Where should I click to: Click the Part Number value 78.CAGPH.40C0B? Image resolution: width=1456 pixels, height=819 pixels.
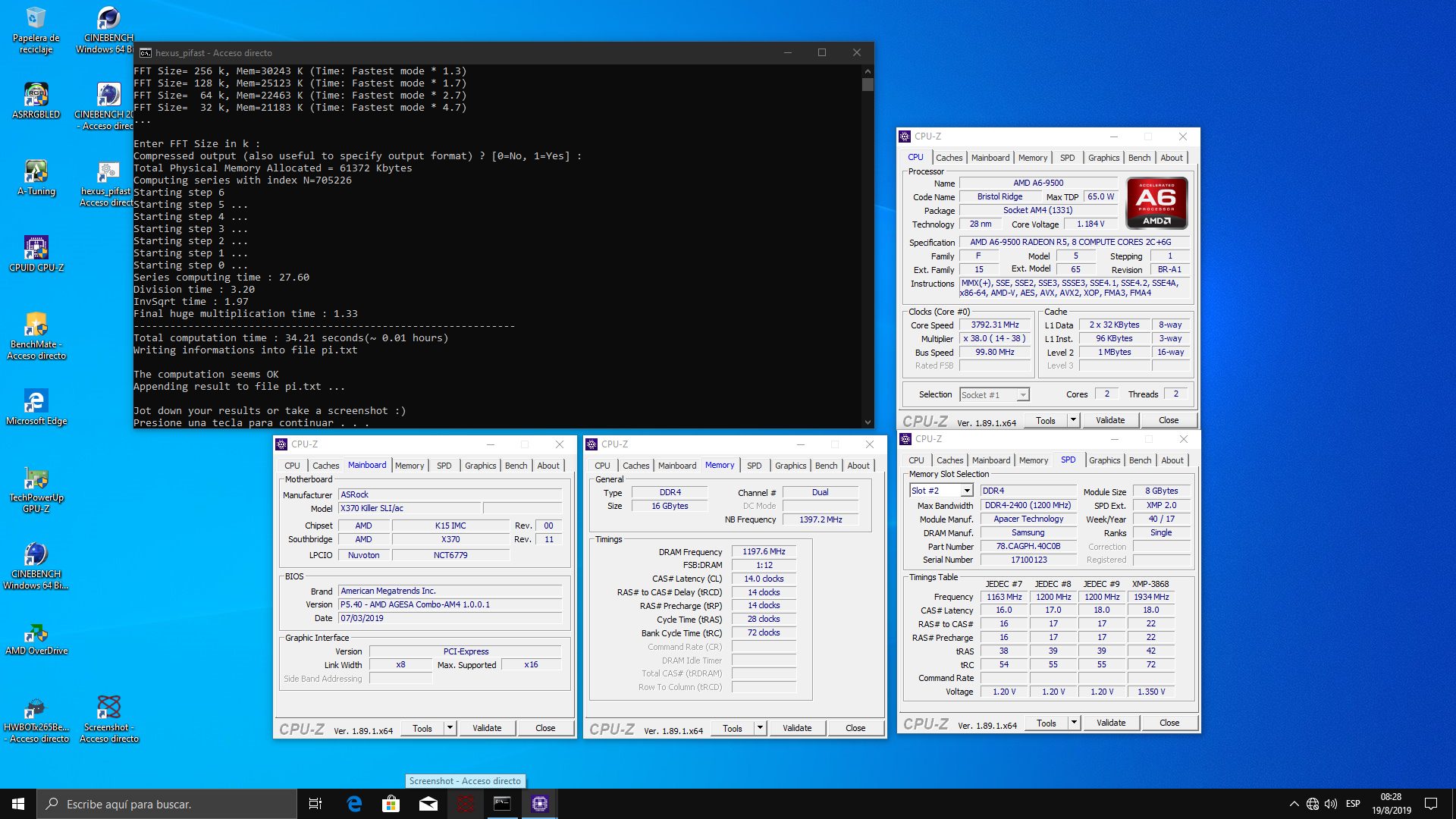(x=1028, y=546)
